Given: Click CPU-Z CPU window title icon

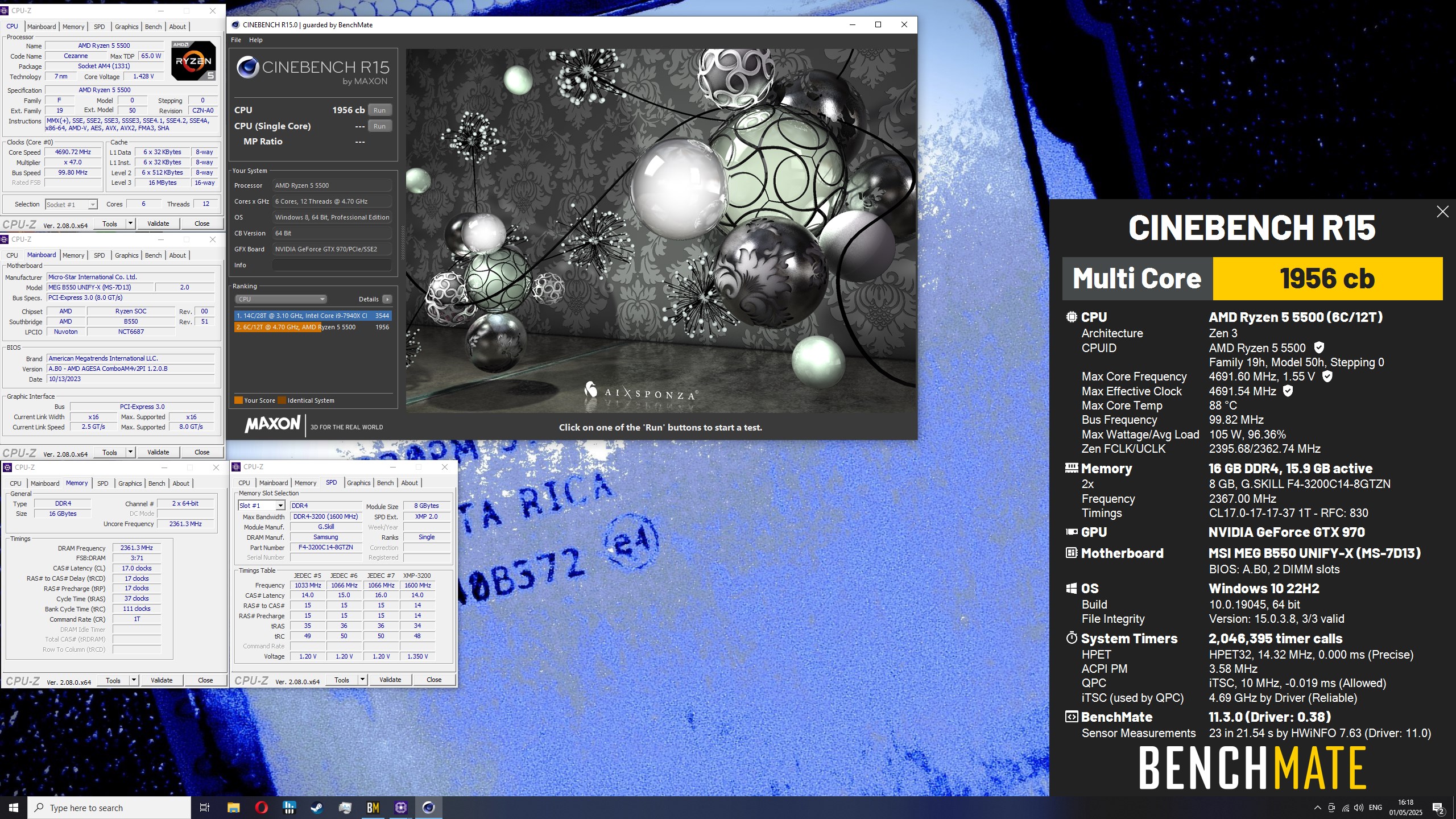Looking at the screenshot, I should pos(6,10).
